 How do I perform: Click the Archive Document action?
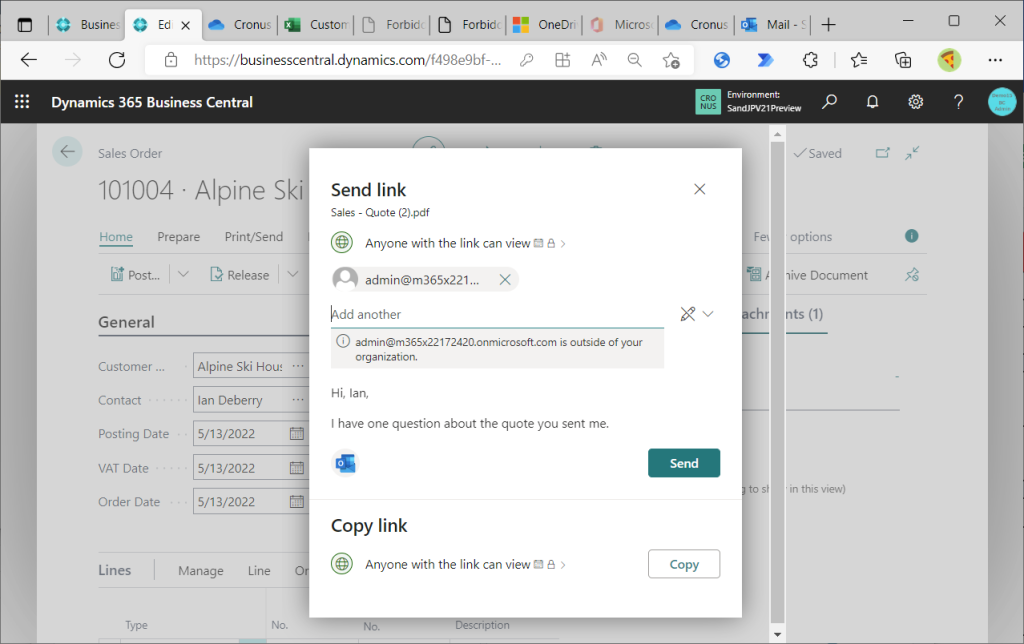tap(808, 275)
